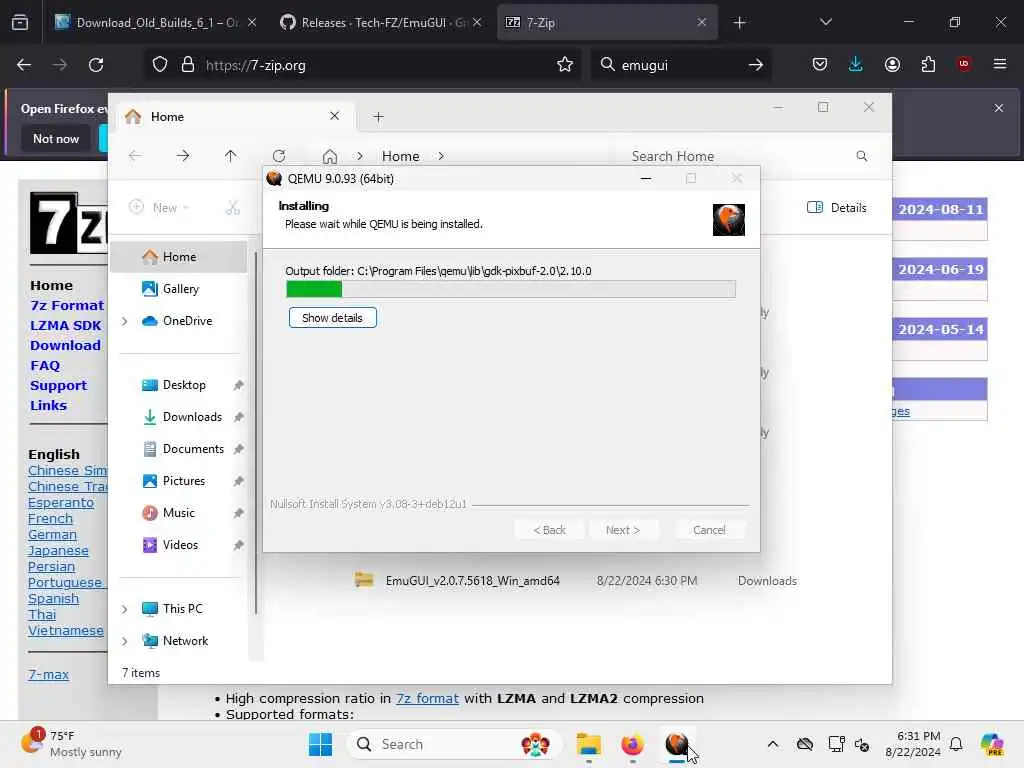
Task: Click the Explorer up-directory arrow
Action: (x=231, y=155)
